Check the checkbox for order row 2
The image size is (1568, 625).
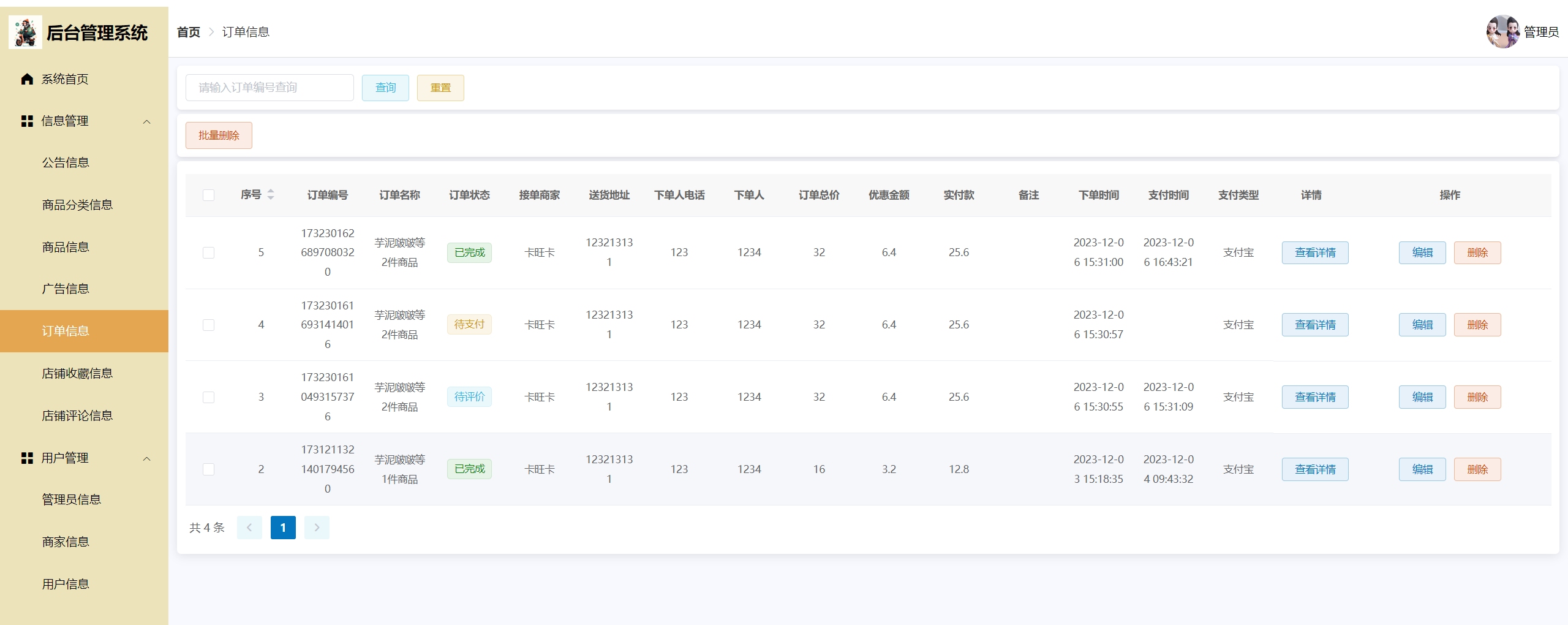click(x=208, y=469)
